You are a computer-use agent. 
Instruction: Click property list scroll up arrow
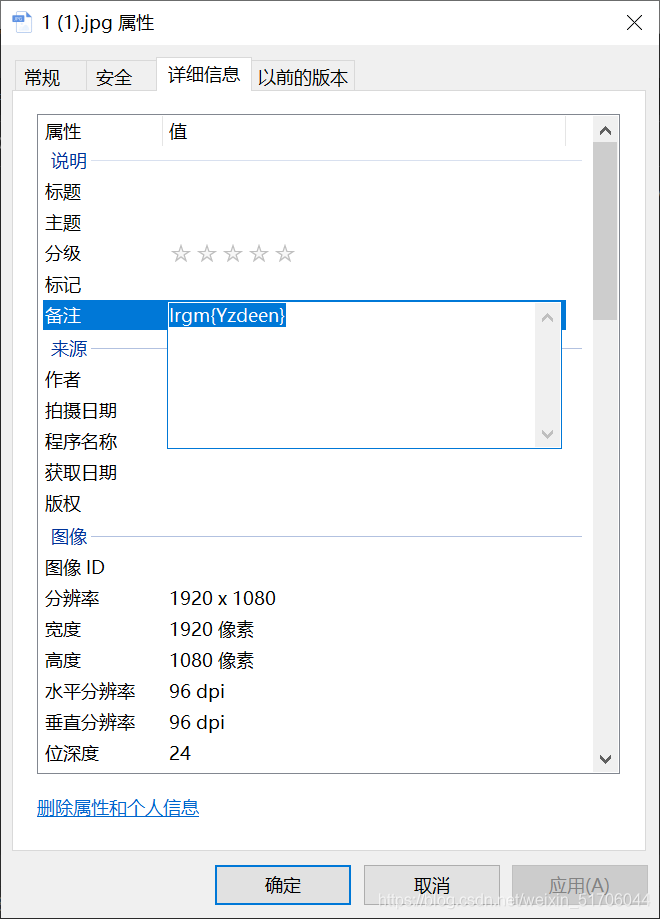coord(605,130)
